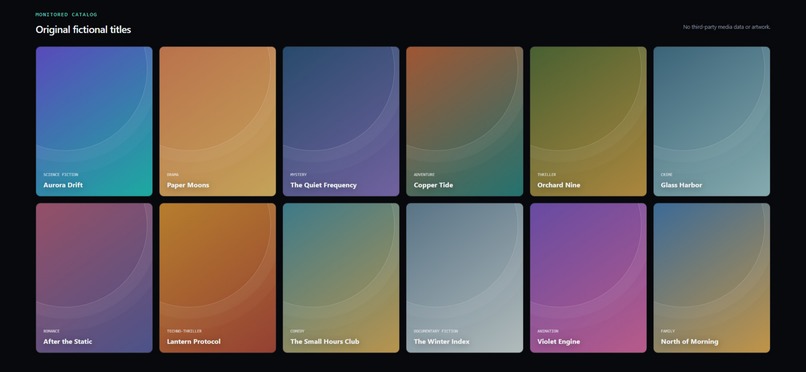This screenshot has height=372, width=806.
Task: Open the Aurora Drift title card
Action: [x=94, y=121]
